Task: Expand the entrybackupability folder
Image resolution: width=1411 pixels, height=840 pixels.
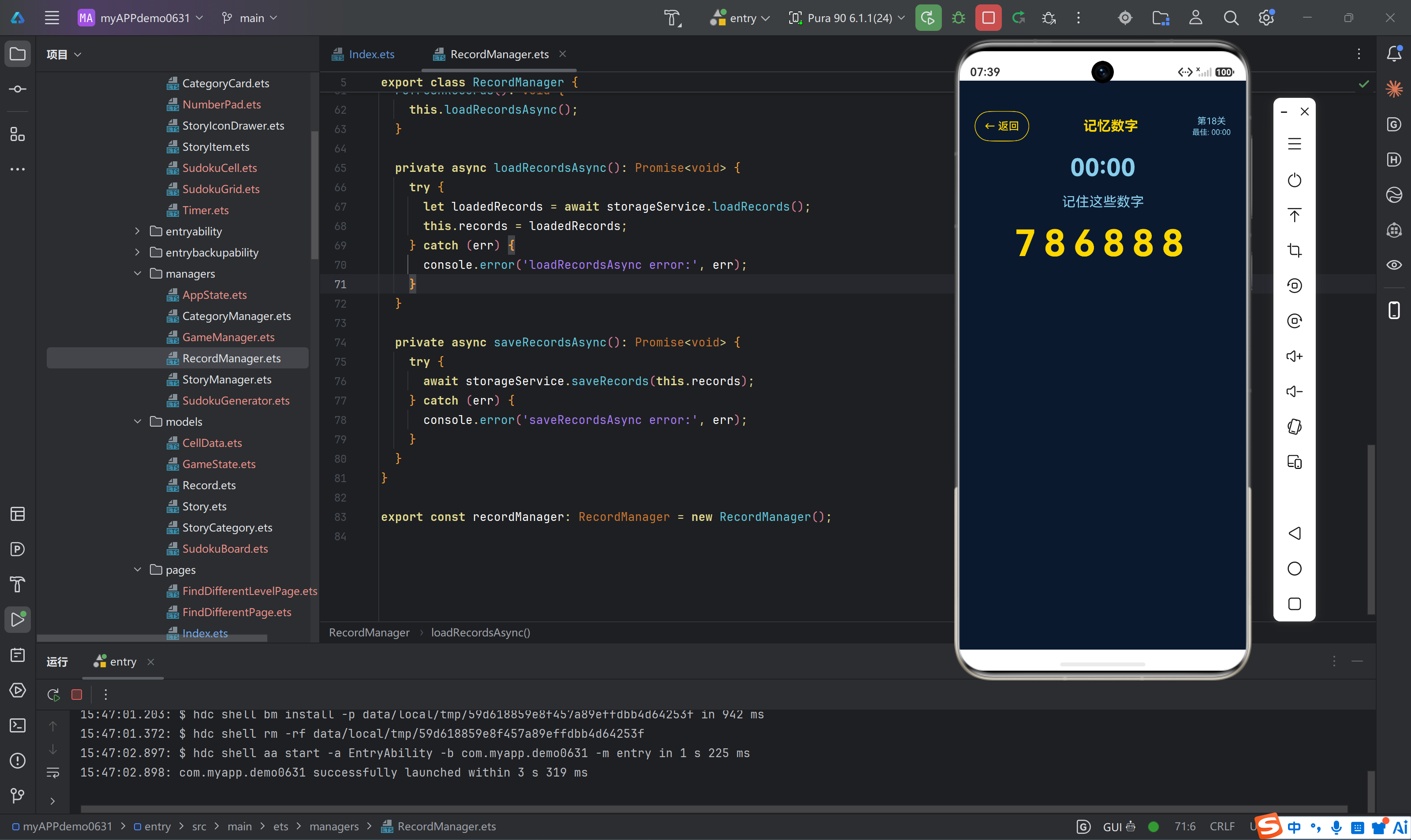Action: 137,252
